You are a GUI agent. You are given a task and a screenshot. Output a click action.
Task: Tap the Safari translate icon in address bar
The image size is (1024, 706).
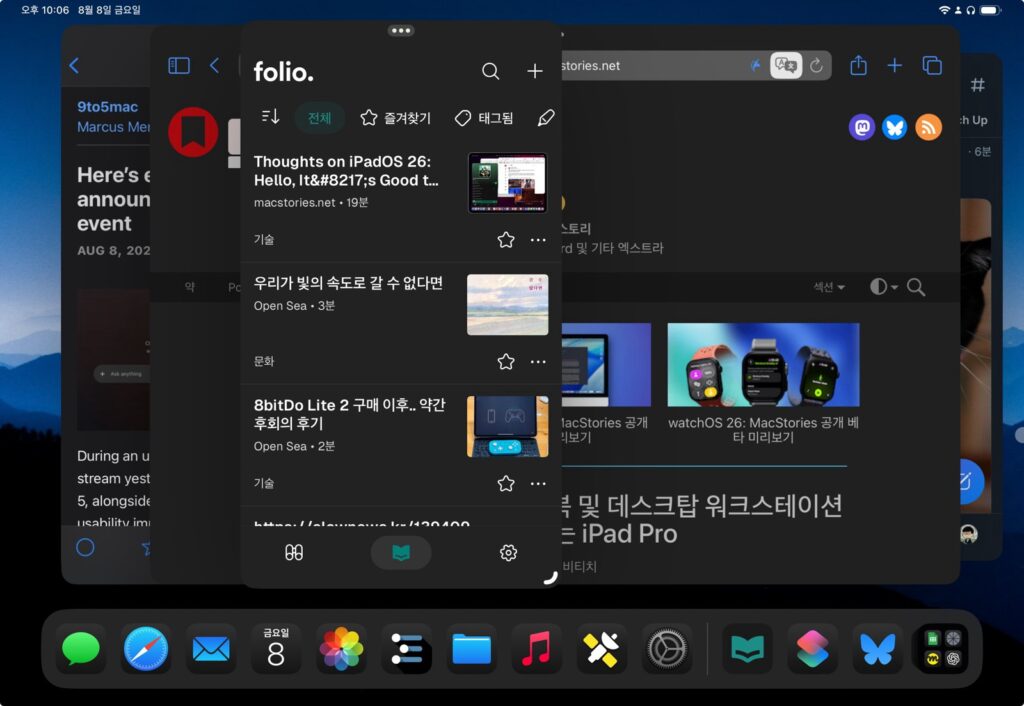click(786, 65)
